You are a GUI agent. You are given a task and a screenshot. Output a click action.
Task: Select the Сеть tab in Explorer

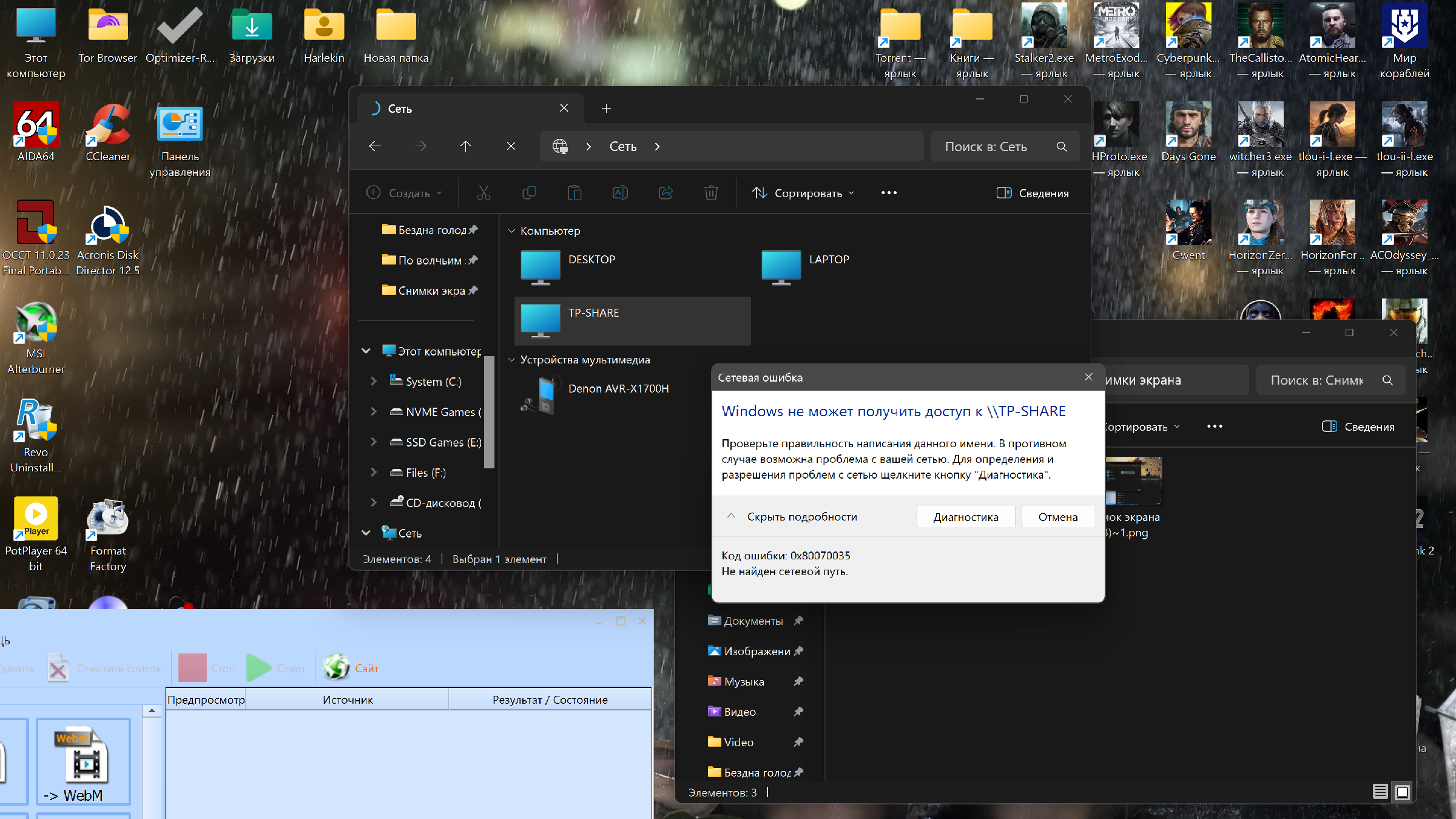[470, 108]
